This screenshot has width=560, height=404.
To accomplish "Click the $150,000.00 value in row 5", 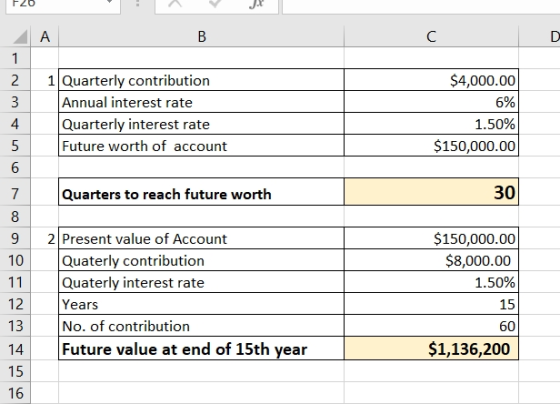I will pyautogui.click(x=431, y=146).
